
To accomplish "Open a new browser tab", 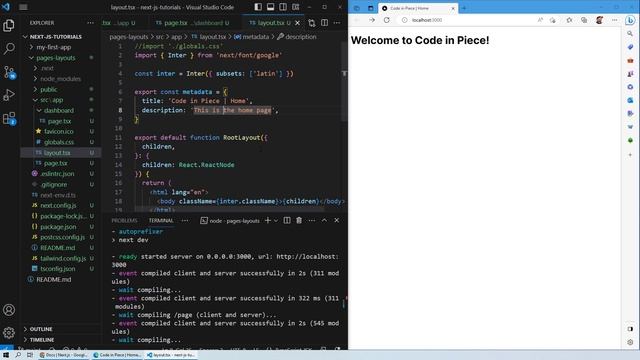I will pos(464,8).
